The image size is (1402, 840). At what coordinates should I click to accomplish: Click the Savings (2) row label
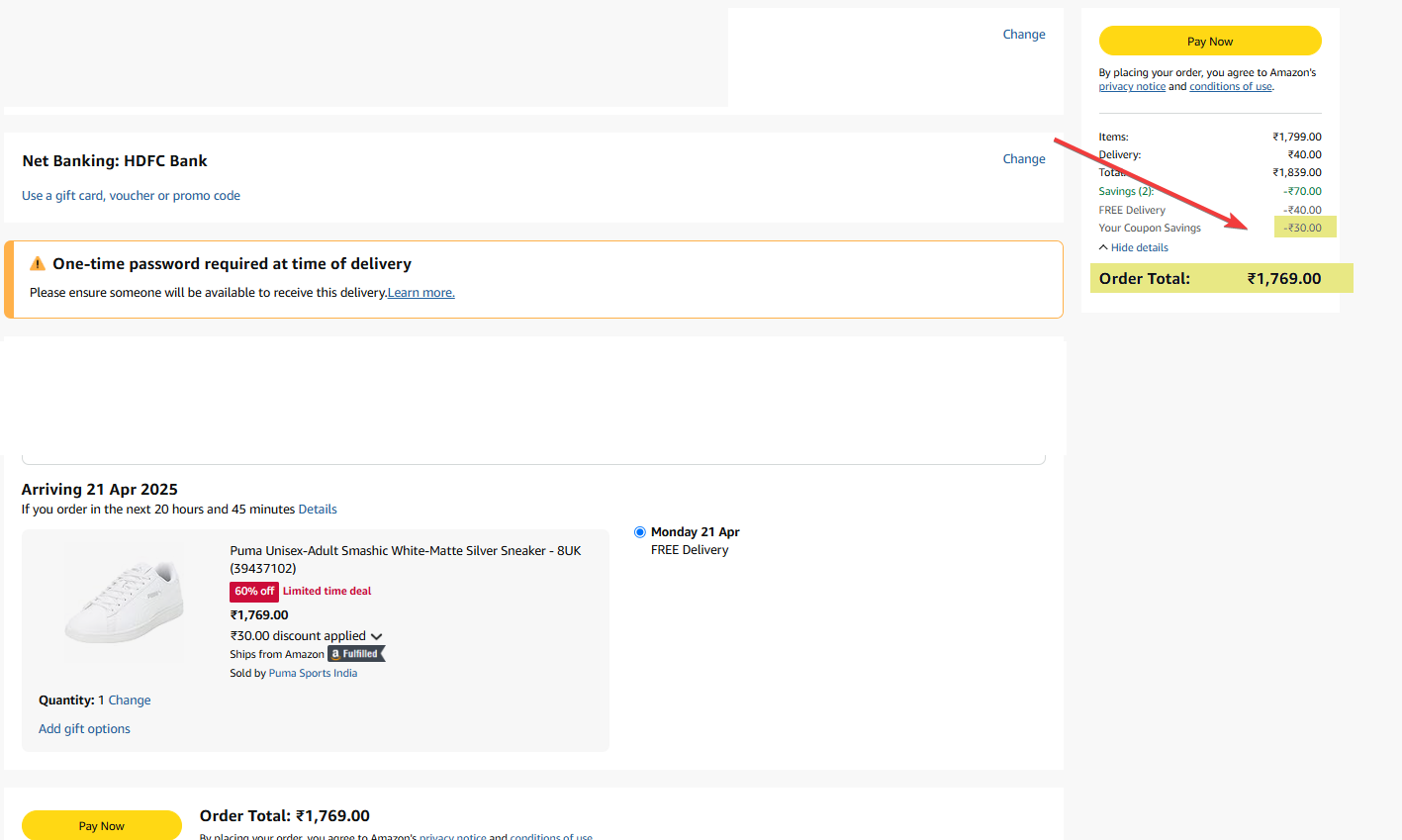[1126, 191]
